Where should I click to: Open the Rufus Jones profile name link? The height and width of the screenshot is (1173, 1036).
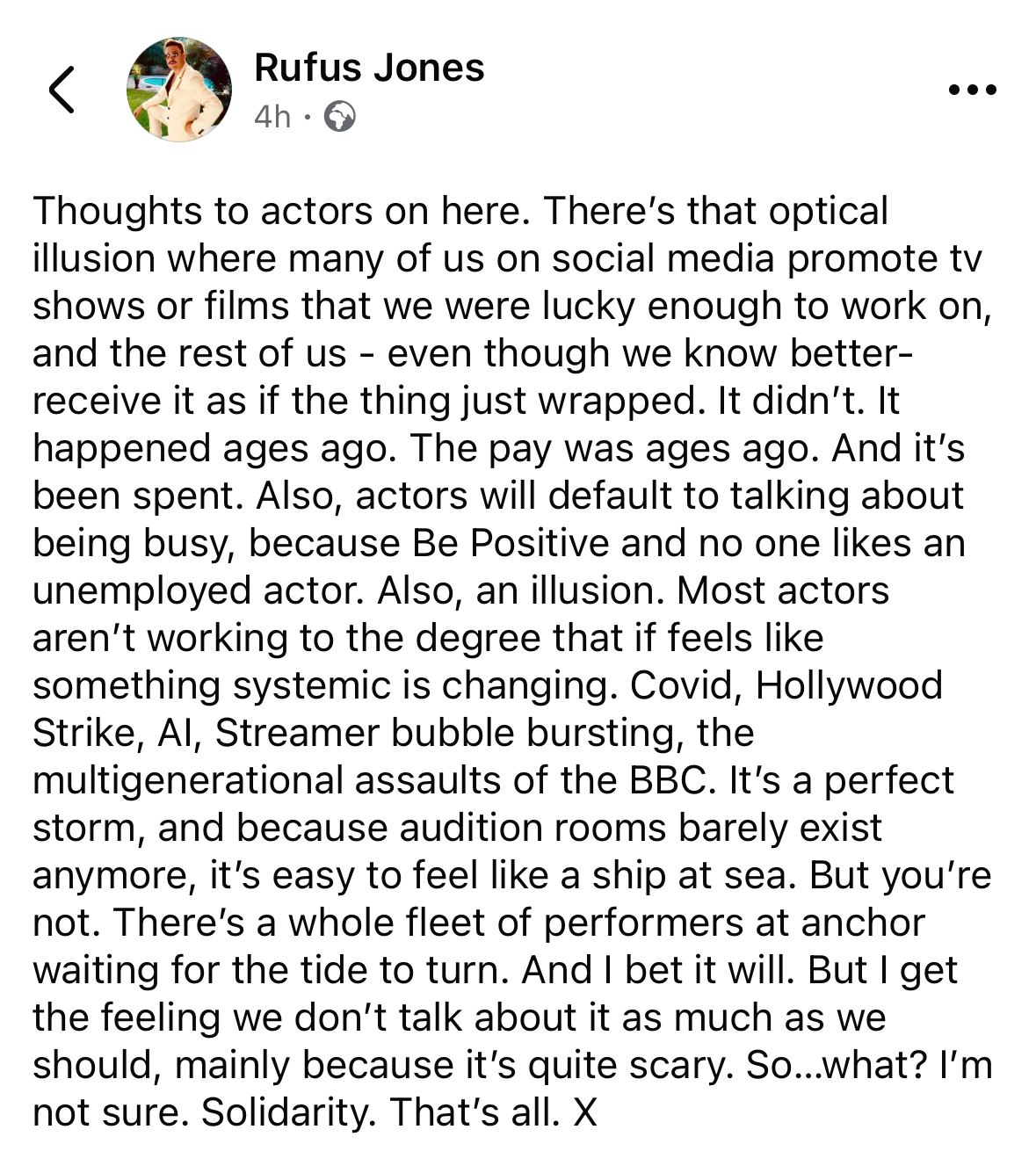[369, 68]
